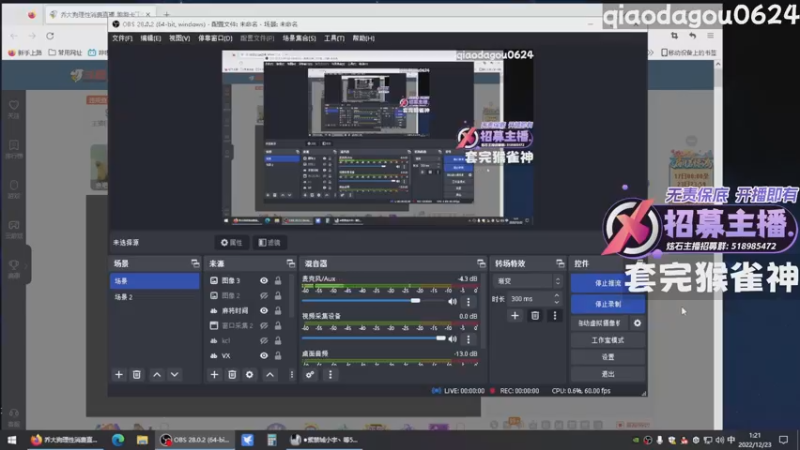This screenshot has width=800, height=450.
Task: Open 场景集合(S) menu in OBS
Action: coord(299,38)
